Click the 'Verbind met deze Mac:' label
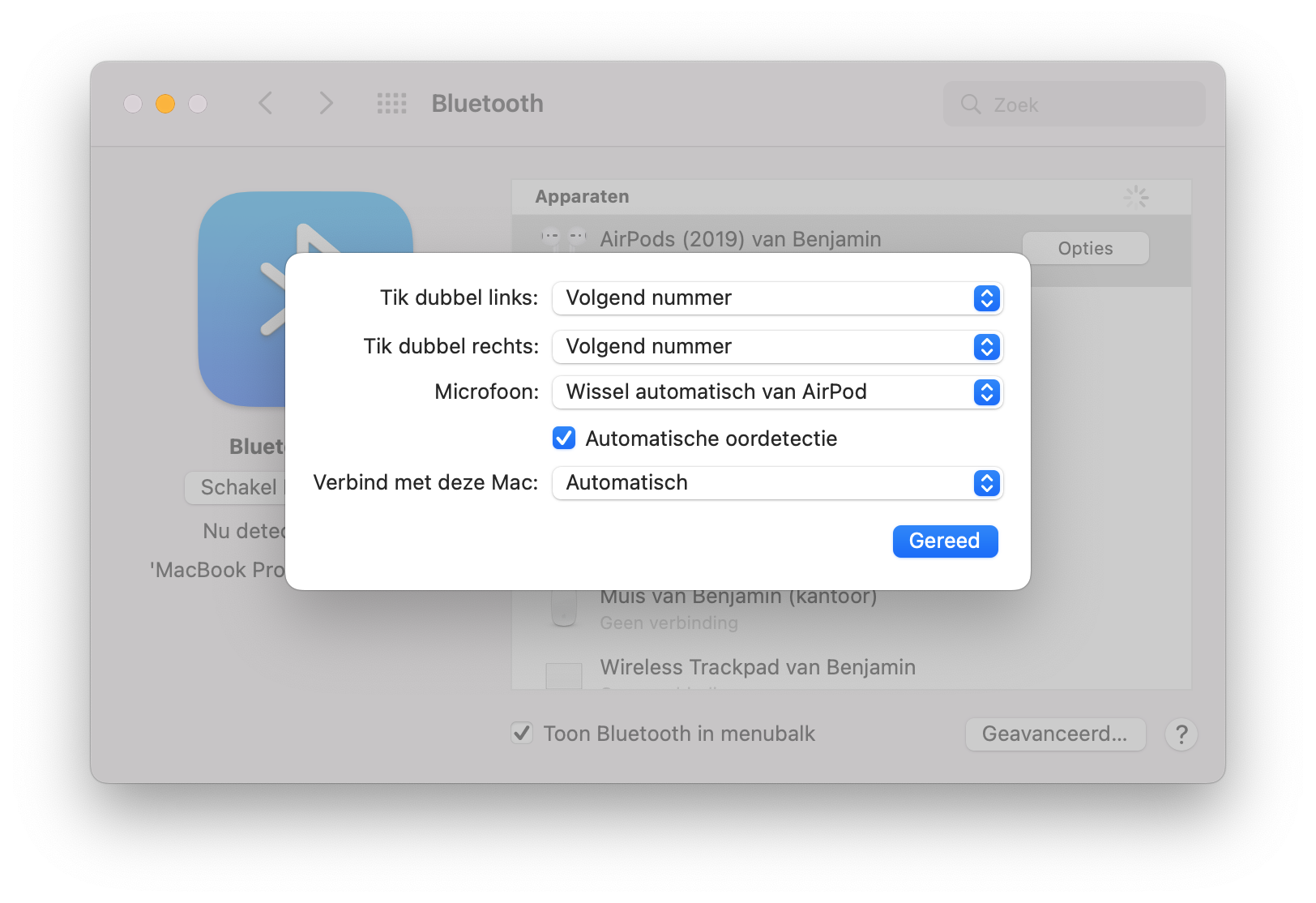This screenshot has height=903, width=1316. 425,483
